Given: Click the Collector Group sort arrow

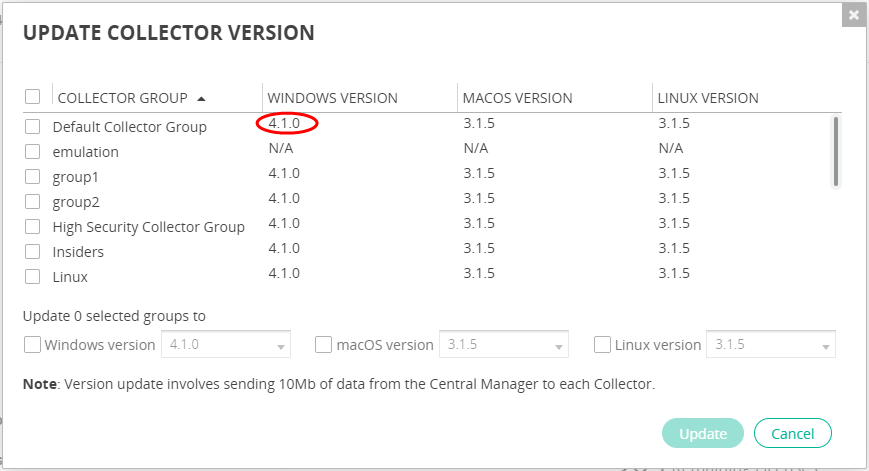Looking at the screenshot, I should coord(202,99).
